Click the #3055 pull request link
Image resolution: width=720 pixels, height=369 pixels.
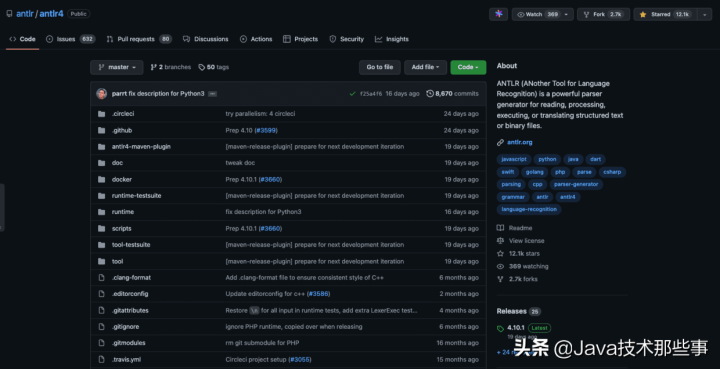pyautogui.click(x=300, y=359)
